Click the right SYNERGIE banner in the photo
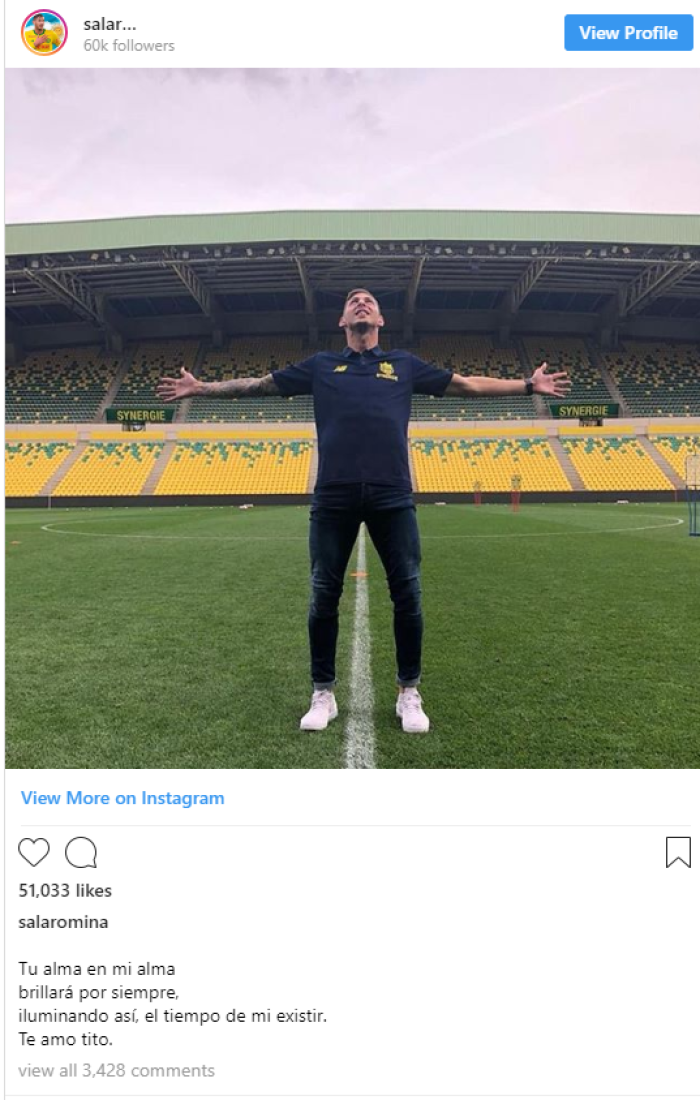The image size is (700, 1100). click(x=583, y=410)
